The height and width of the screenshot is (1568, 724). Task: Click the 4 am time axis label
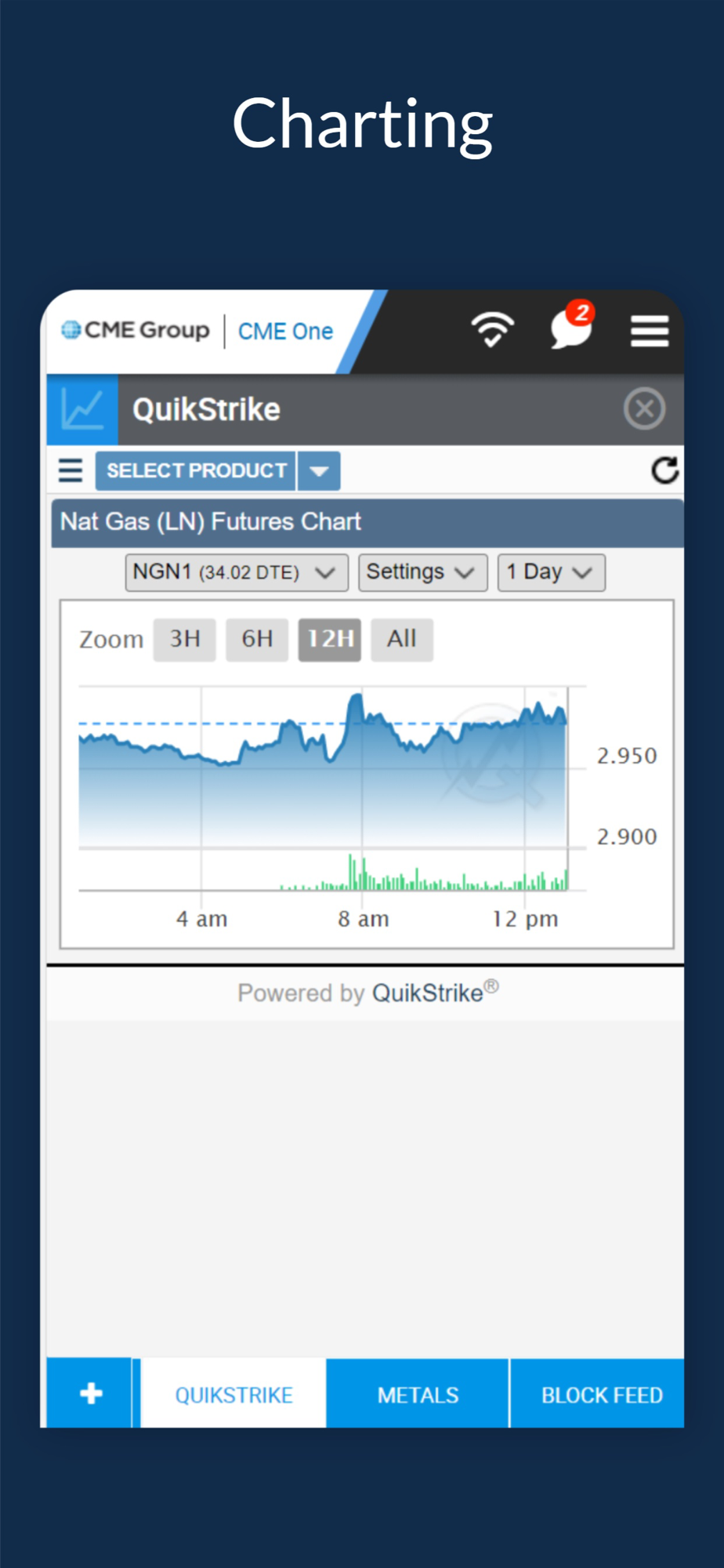[201, 919]
